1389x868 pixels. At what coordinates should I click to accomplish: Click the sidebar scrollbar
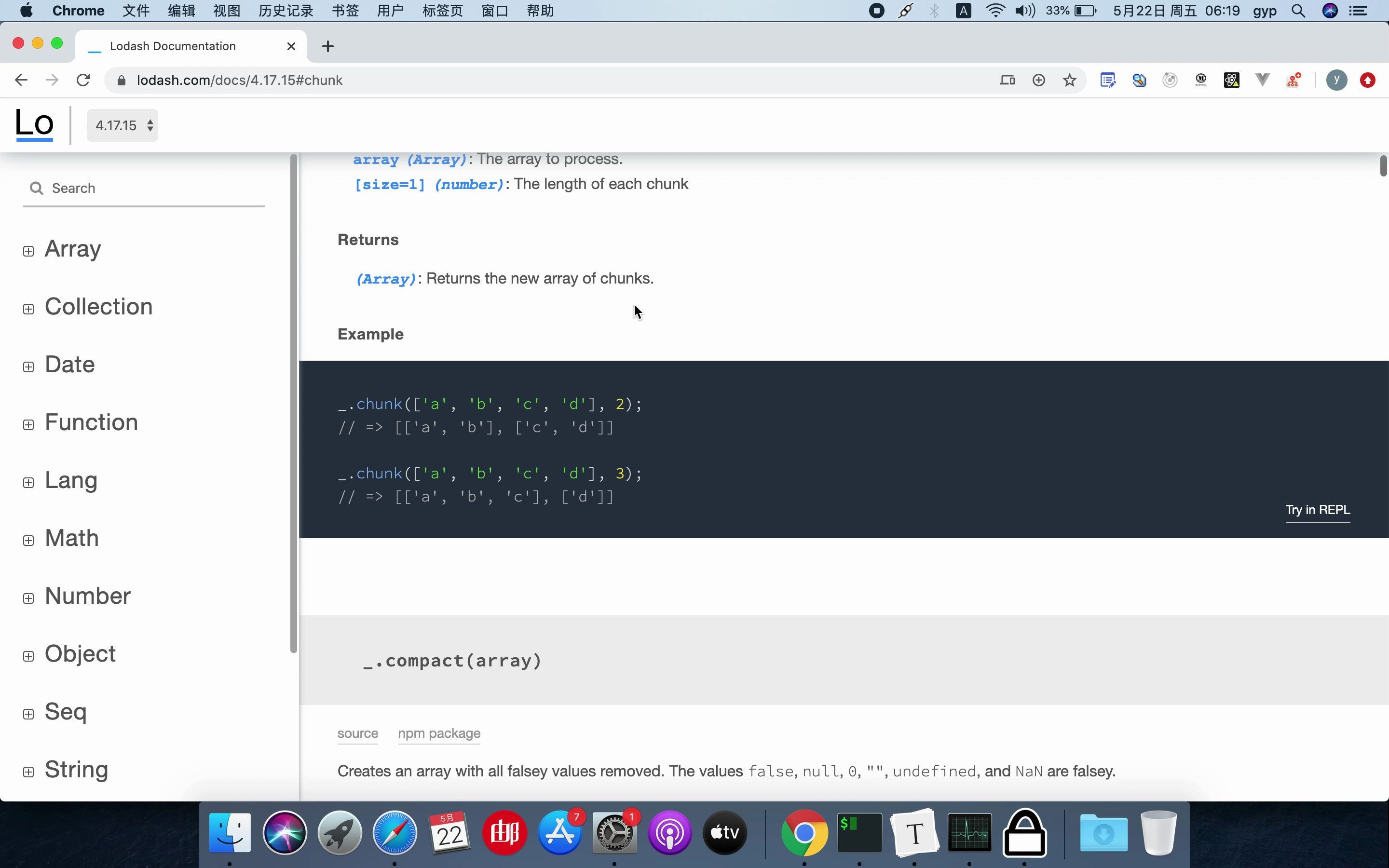click(x=294, y=403)
